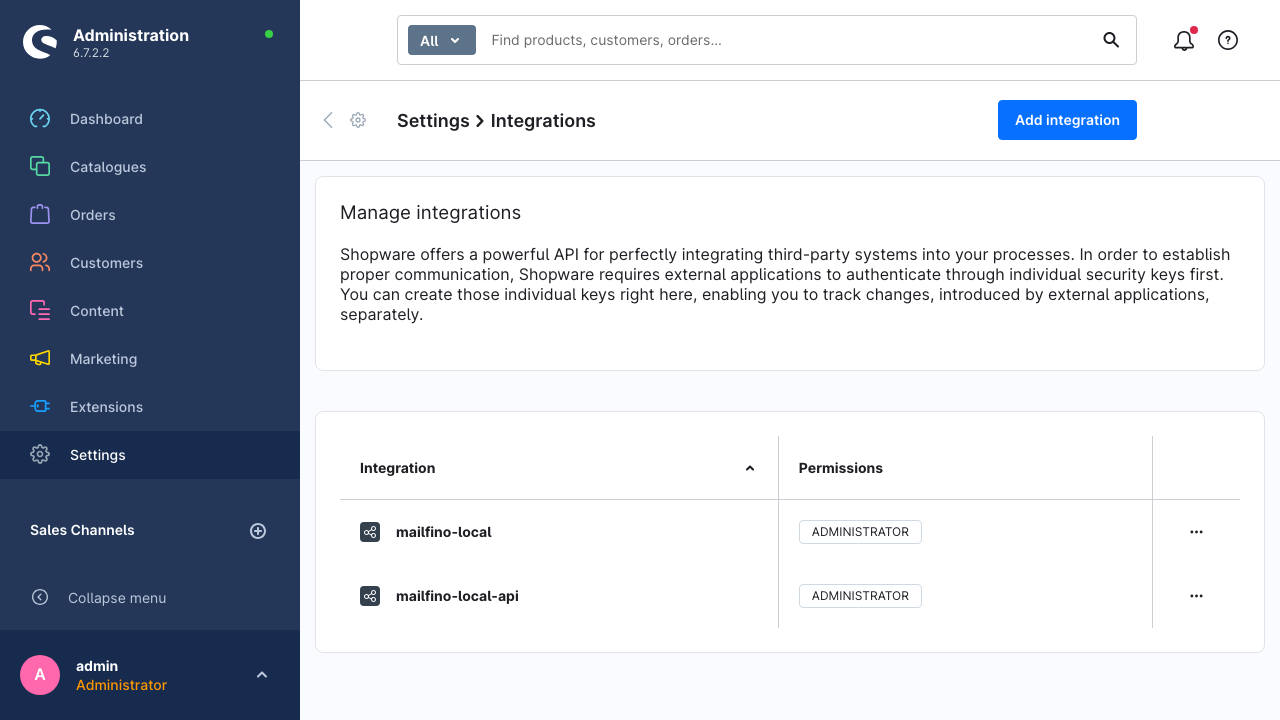This screenshot has height=720, width=1280.
Task: Click the collapse menu arrow icon
Action: pos(40,597)
